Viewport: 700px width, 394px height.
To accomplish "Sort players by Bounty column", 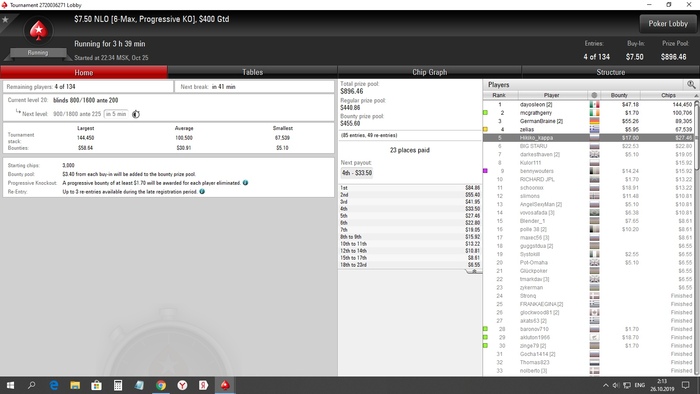I will coord(619,95).
